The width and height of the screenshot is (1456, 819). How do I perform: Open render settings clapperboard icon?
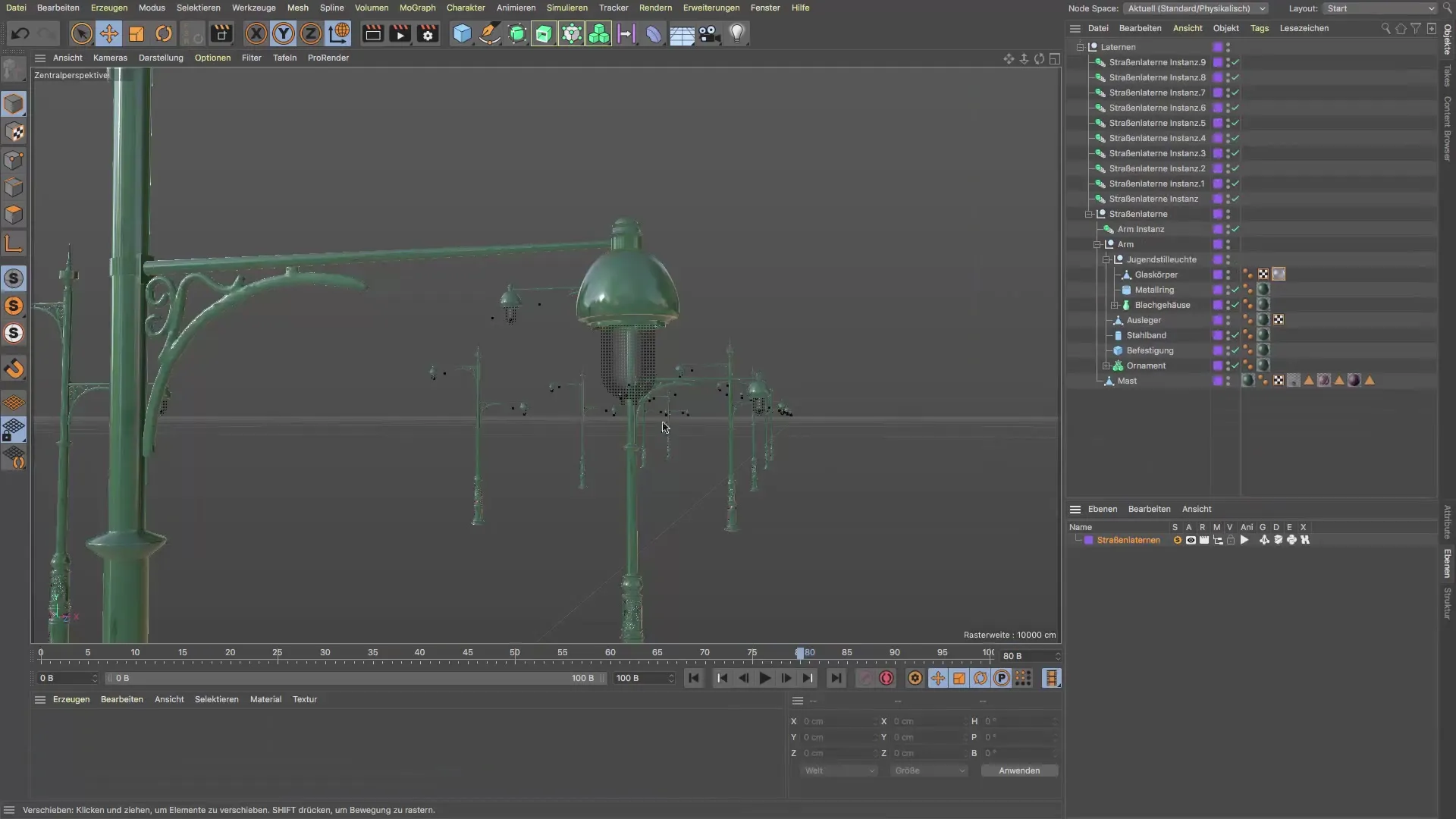pos(428,33)
